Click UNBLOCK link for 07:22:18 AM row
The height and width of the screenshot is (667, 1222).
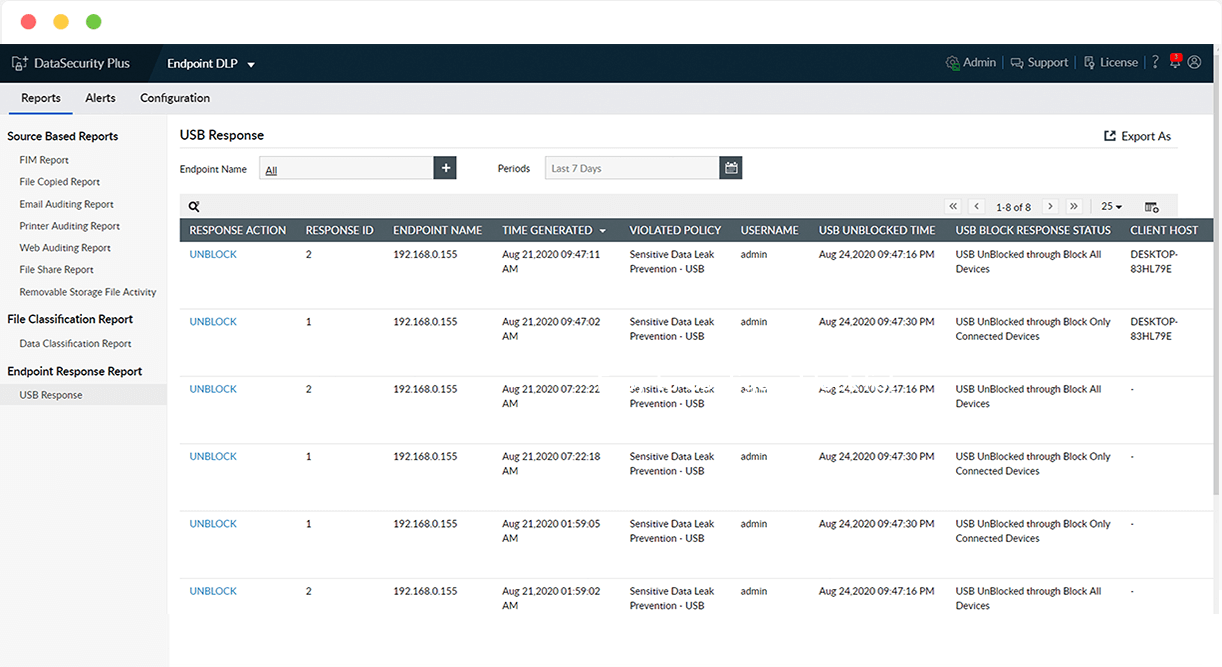pyautogui.click(x=213, y=456)
